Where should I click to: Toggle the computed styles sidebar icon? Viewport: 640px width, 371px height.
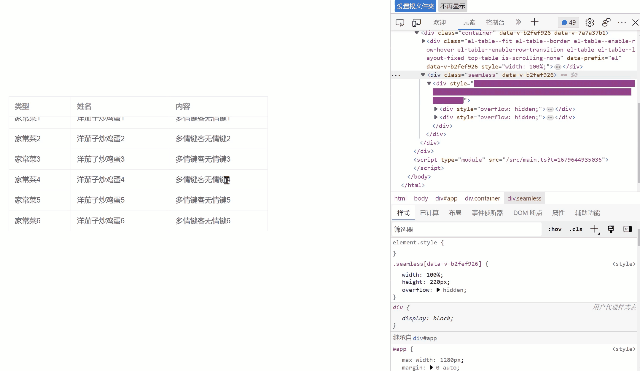627,229
